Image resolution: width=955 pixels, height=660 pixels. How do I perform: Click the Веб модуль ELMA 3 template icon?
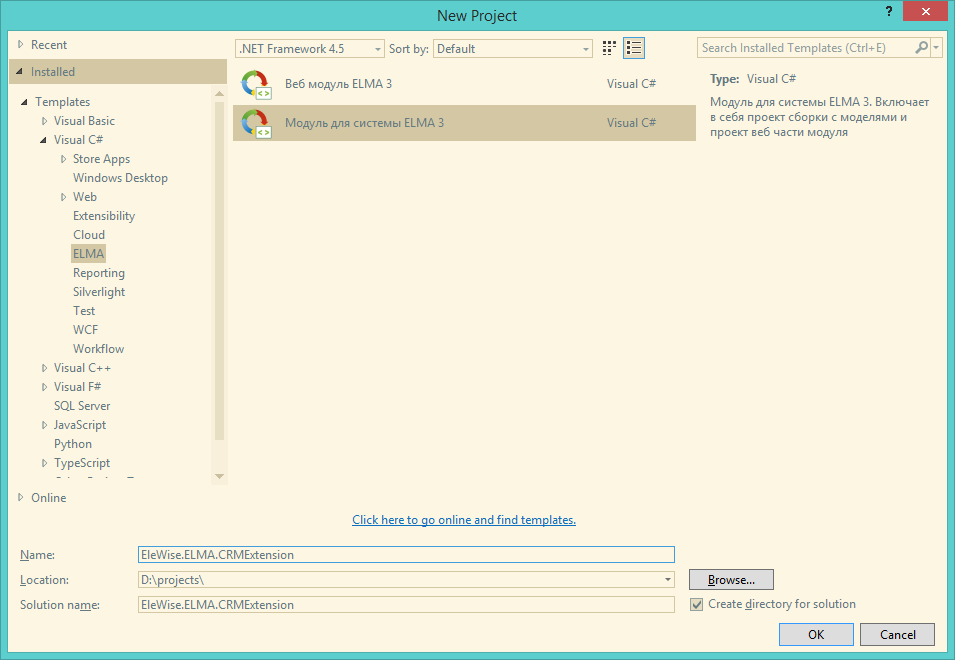coord(256,84)
